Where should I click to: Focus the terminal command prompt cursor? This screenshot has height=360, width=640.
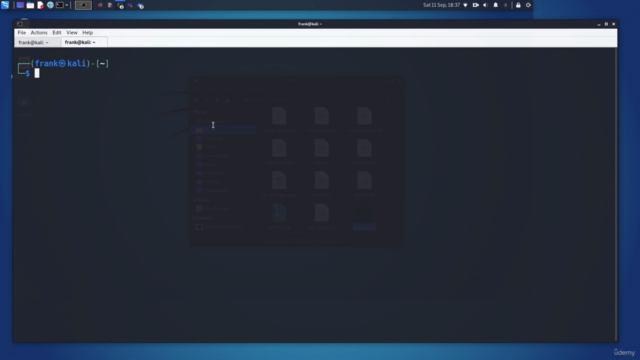pos(37,73)
